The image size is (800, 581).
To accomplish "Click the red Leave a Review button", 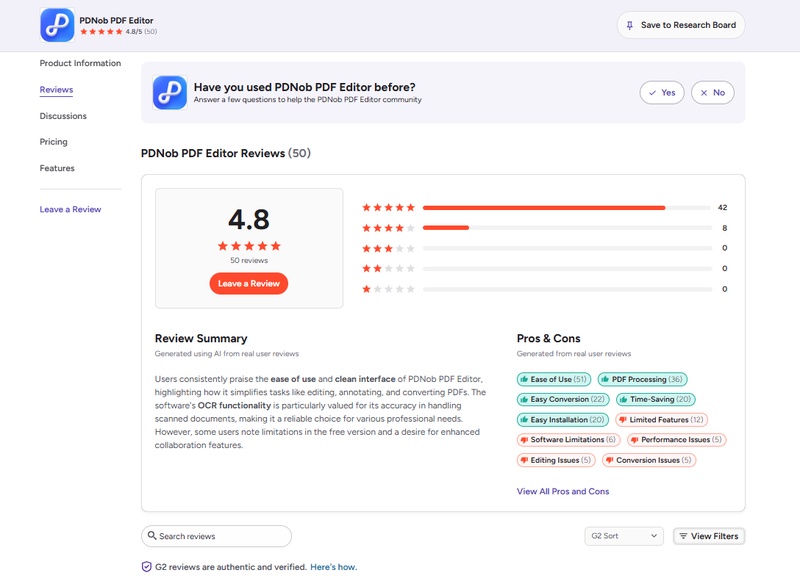I will click(x=249, y=284).
